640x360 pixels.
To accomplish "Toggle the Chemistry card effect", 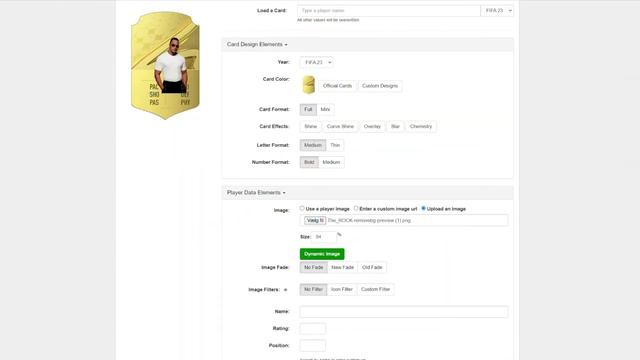I will 421,127.
